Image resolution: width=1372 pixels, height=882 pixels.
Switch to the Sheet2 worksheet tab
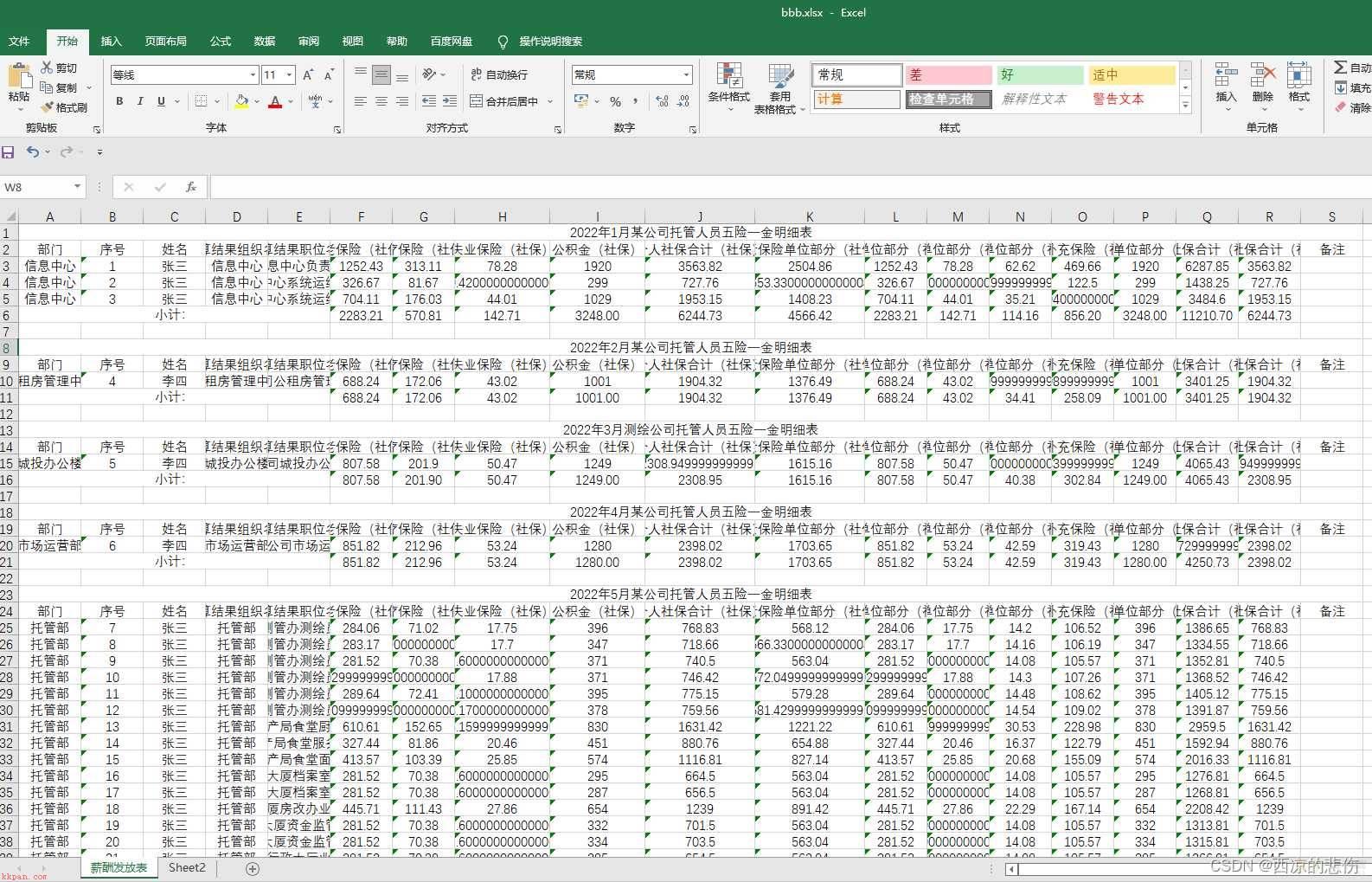point(187,867)
